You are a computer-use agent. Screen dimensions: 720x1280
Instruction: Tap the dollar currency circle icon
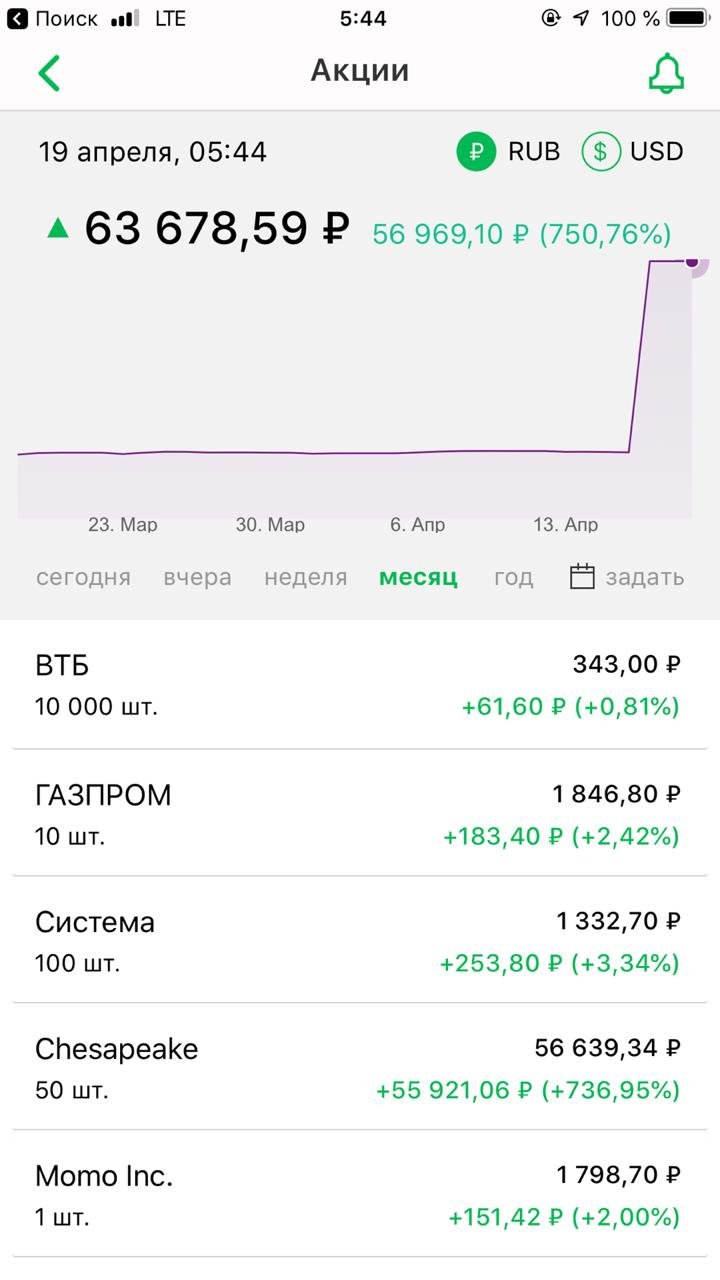point(600,152)
